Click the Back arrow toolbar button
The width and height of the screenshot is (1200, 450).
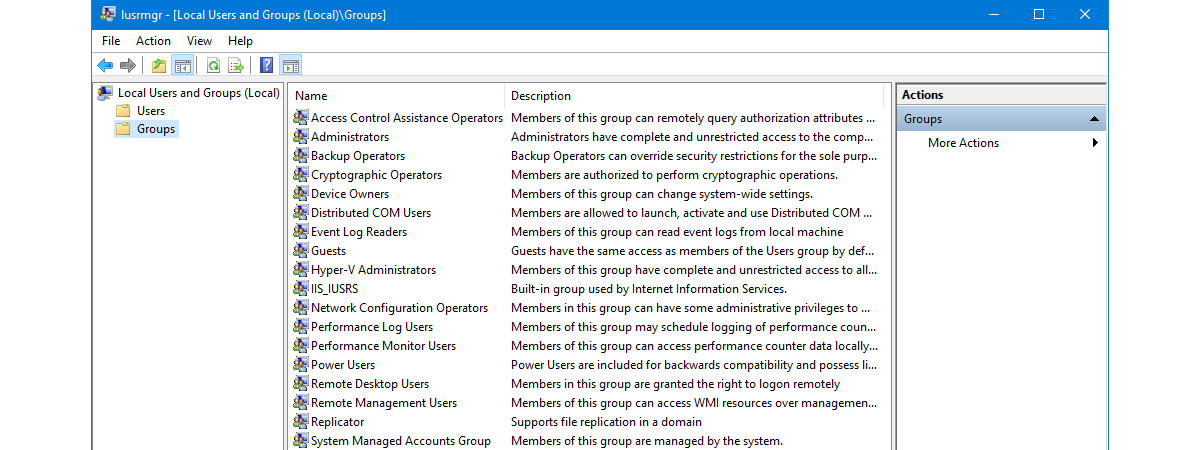pyautogui.click(x=105, y=66)
